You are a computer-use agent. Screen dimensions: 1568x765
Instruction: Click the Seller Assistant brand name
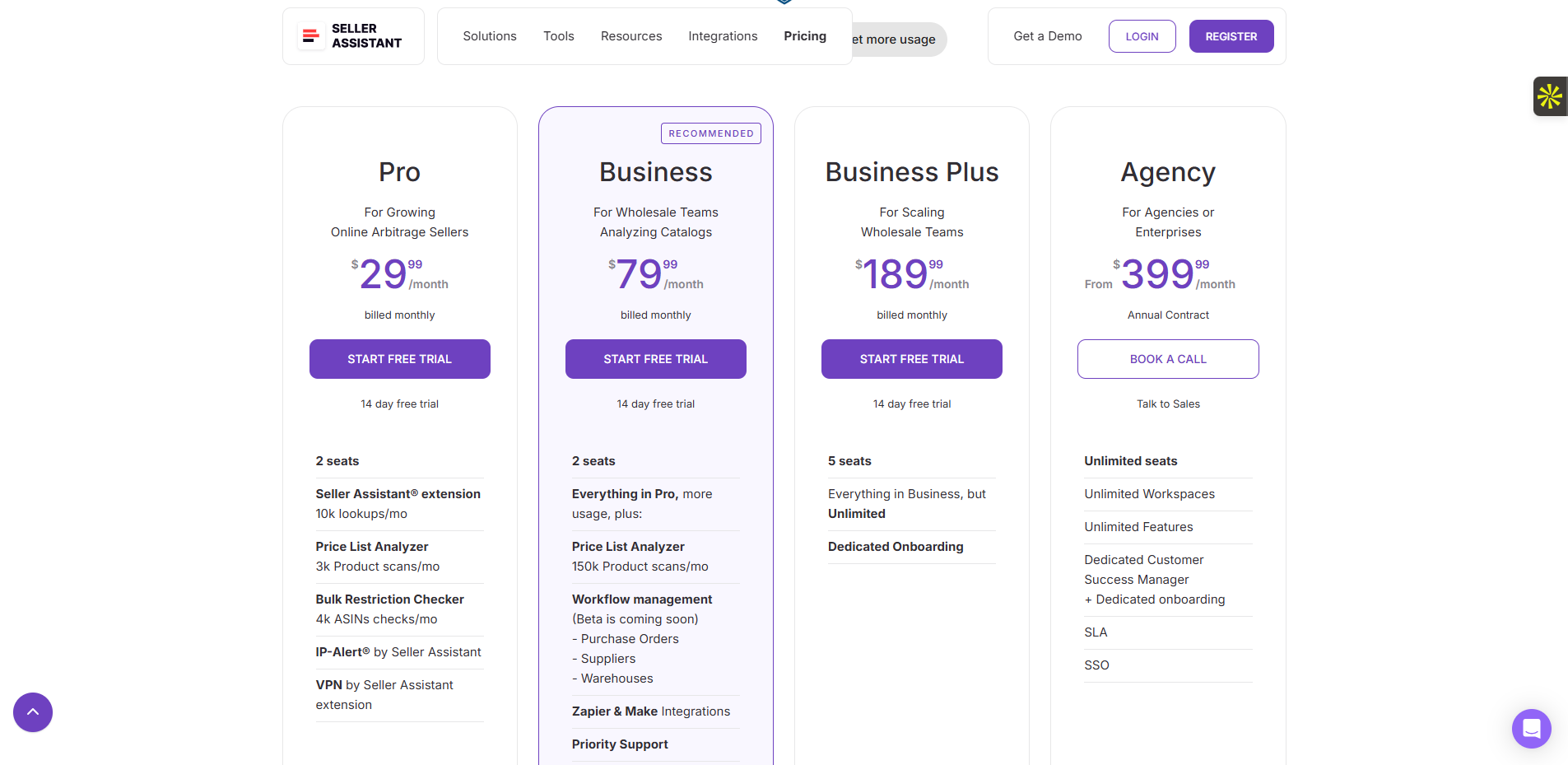(x=366, y=36)
